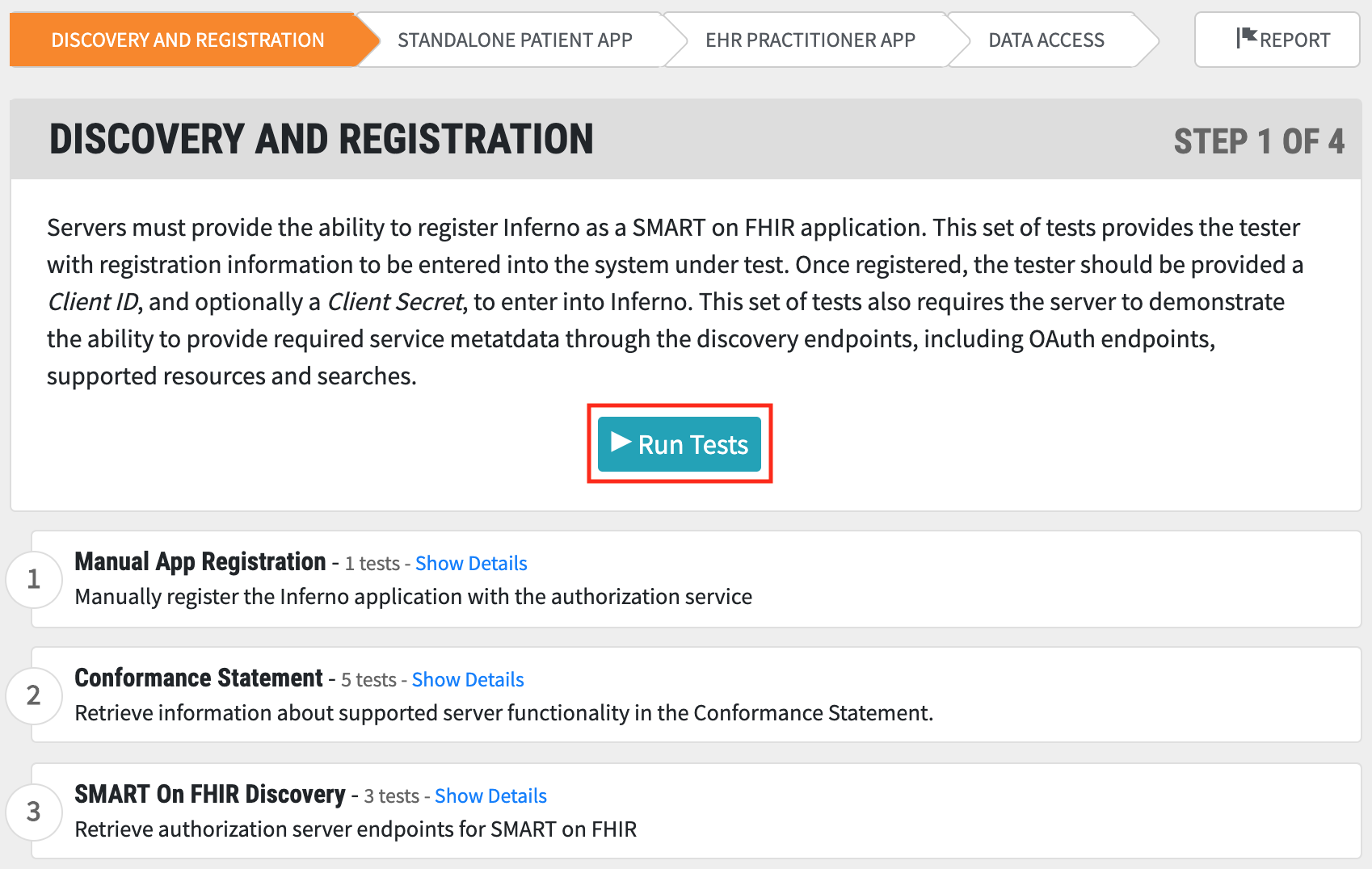Click 'Retrieve authorization server endpoints' description
The height and width of the screenshot is (869, 1372).
356,829
